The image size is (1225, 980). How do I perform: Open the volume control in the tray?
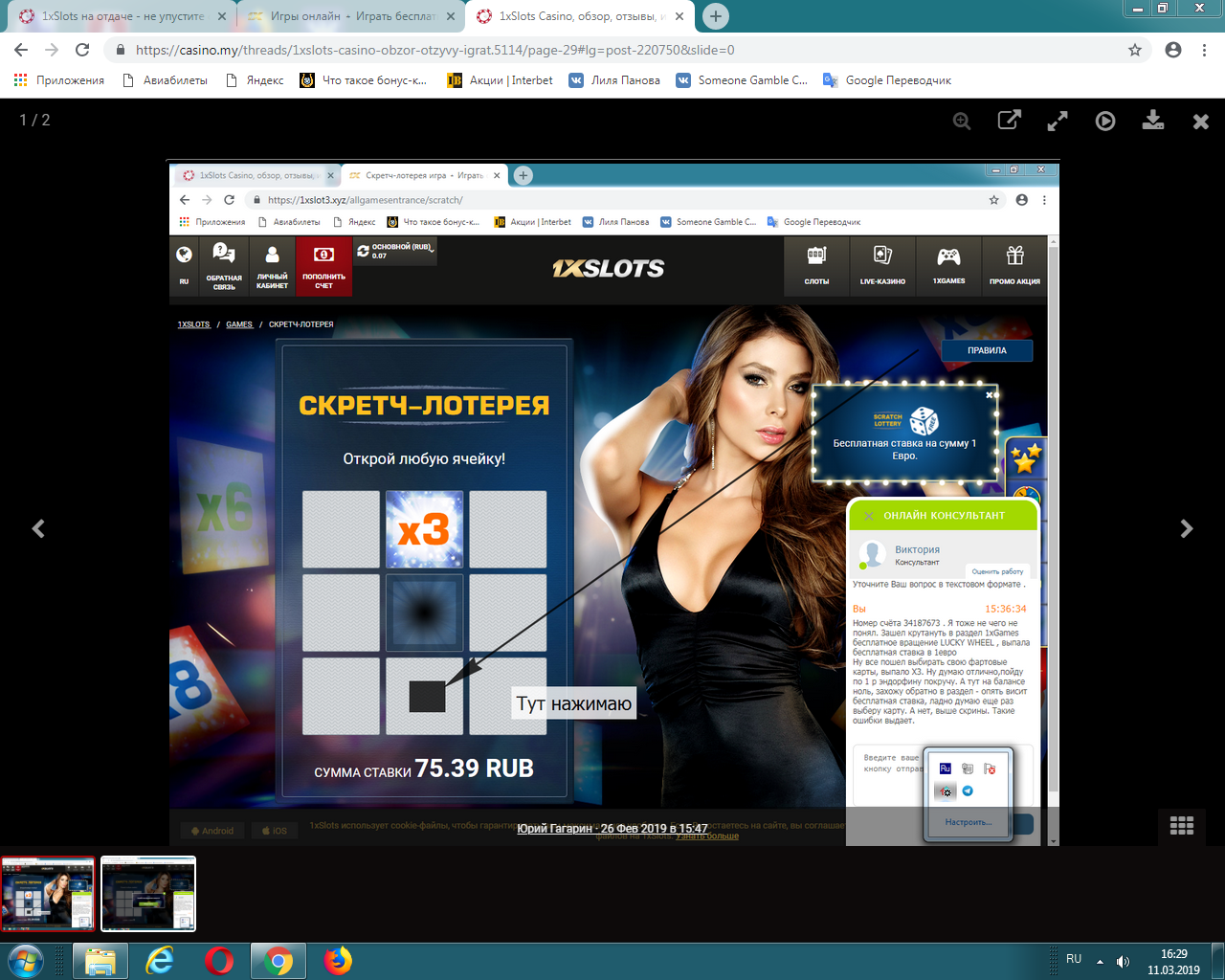pos(1123,961)
